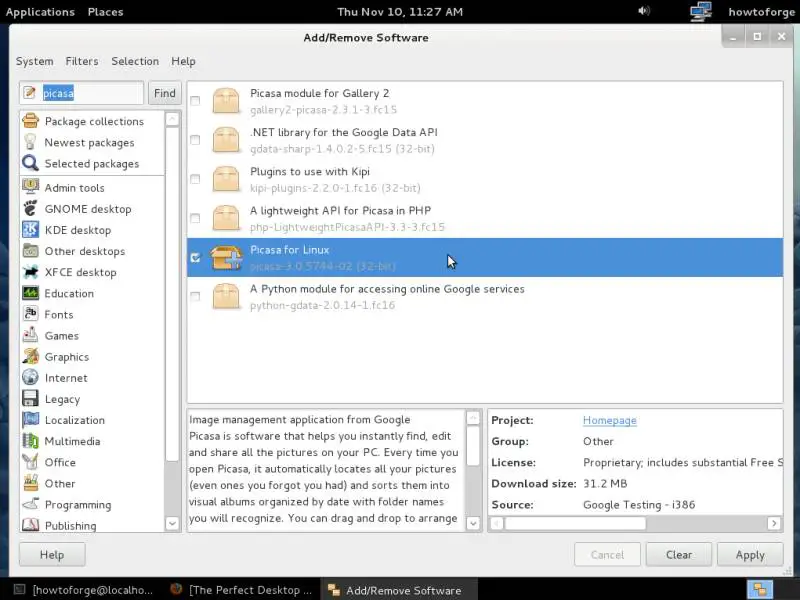The height and width of the screenshot is (600, 800).
Task: Click the Package collections box icon
Action: (x=31, y=121)
